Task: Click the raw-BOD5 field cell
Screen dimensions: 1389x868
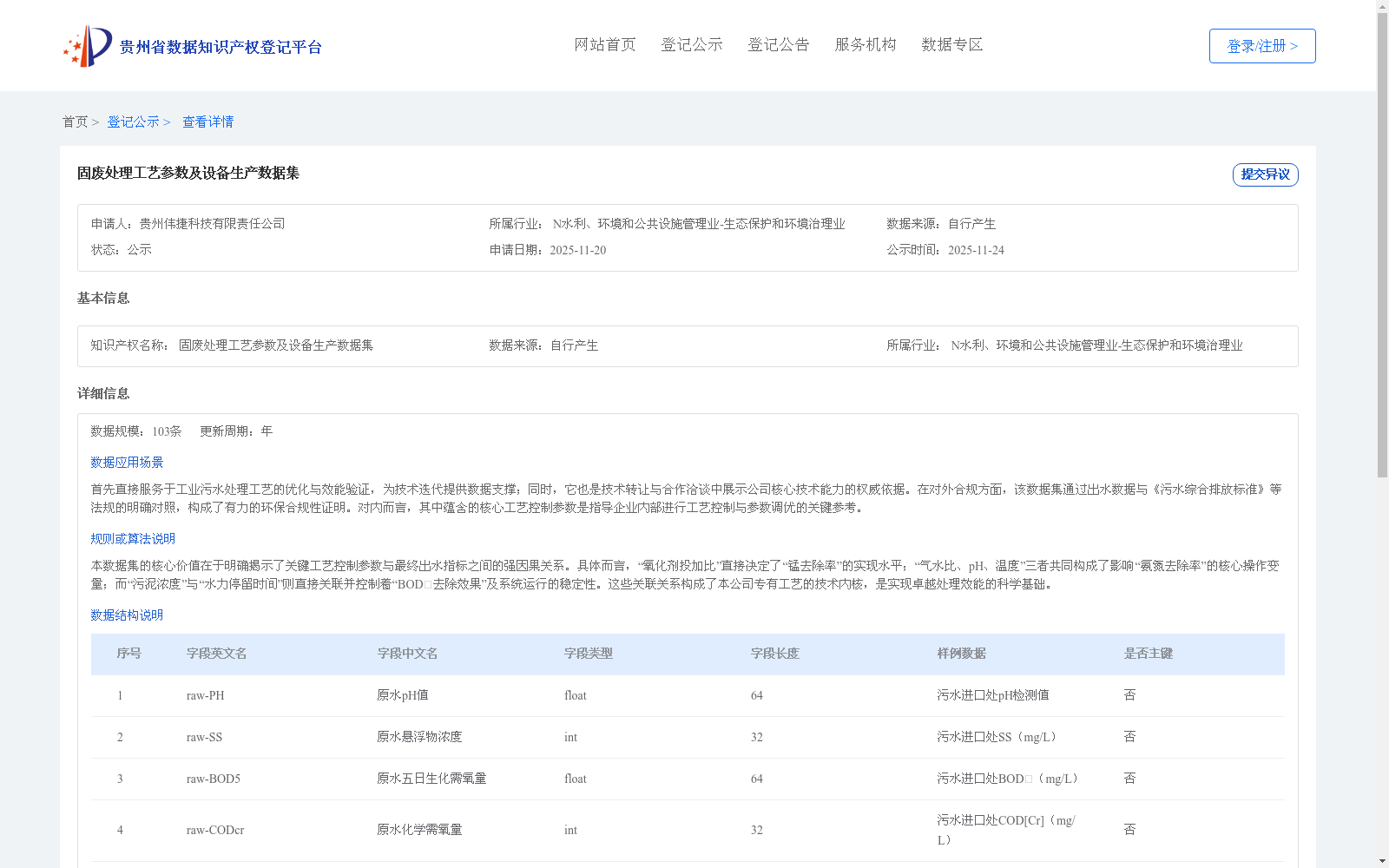Action: point(214,779)
